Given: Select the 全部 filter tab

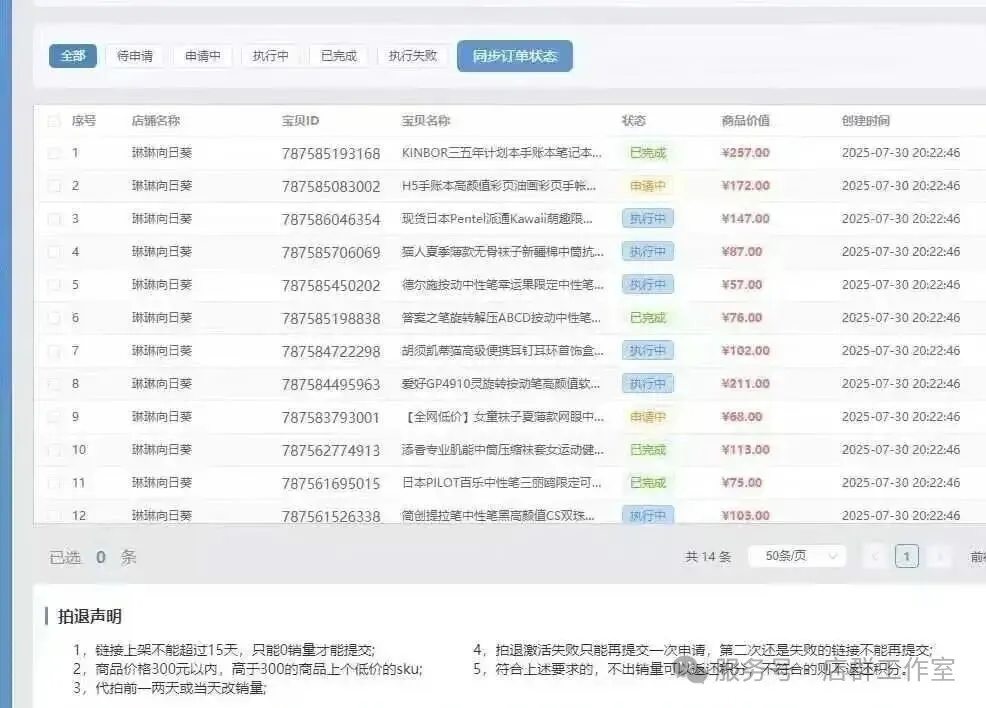Looking at the screenshot, I should point(73,56).
